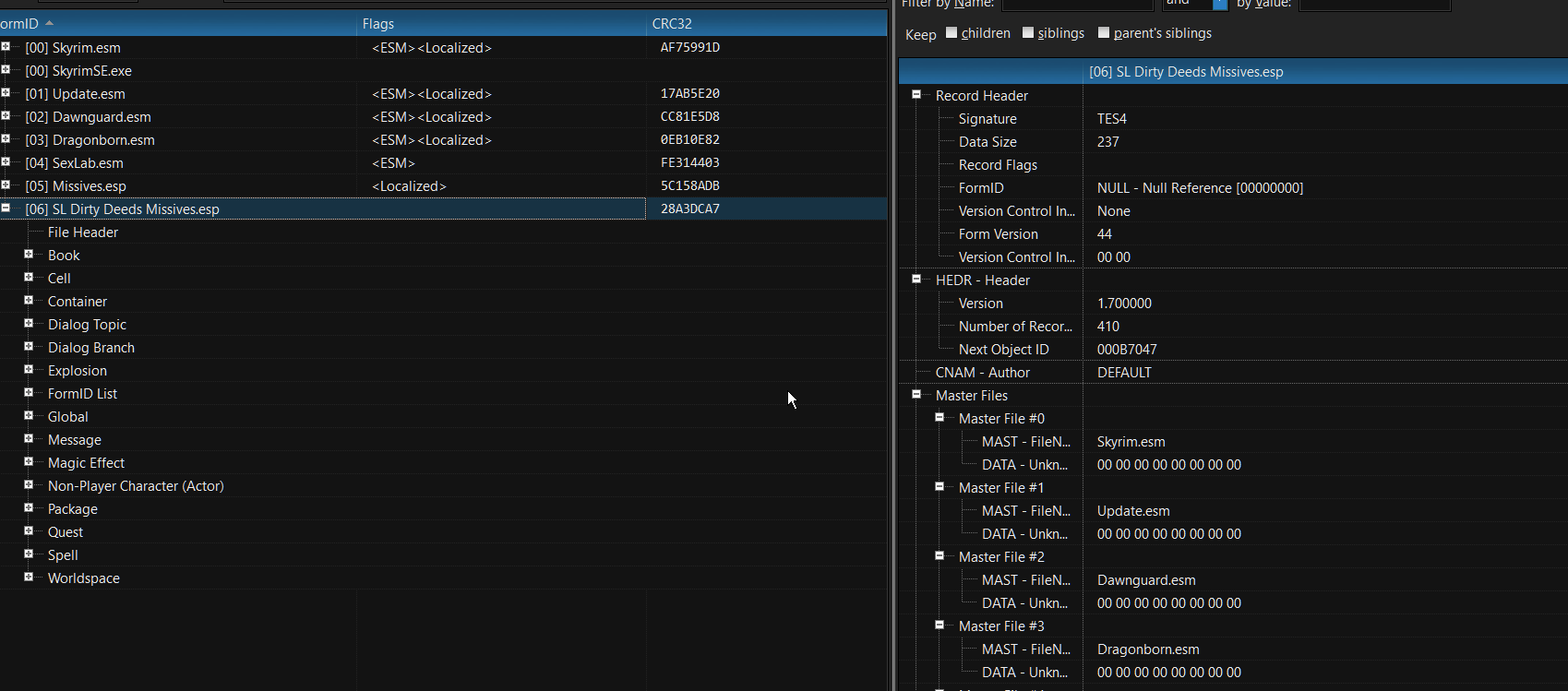Collapse the HEDR - Header section

[916, 279]
